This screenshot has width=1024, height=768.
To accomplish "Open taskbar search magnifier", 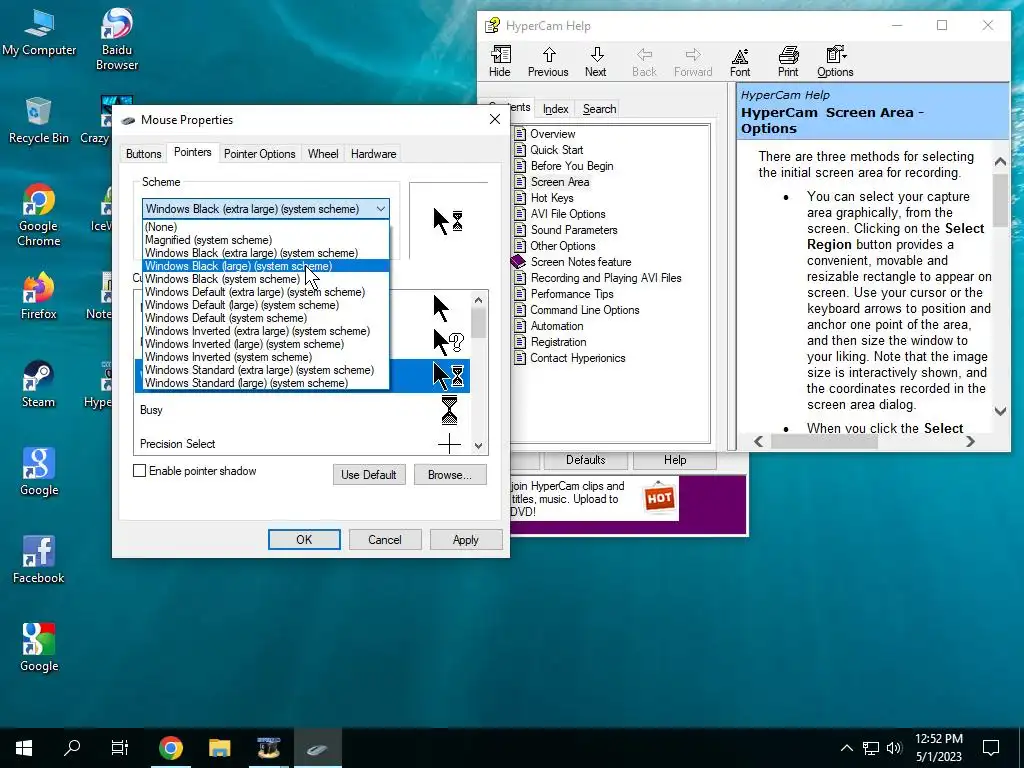I will tap(72, 748).
